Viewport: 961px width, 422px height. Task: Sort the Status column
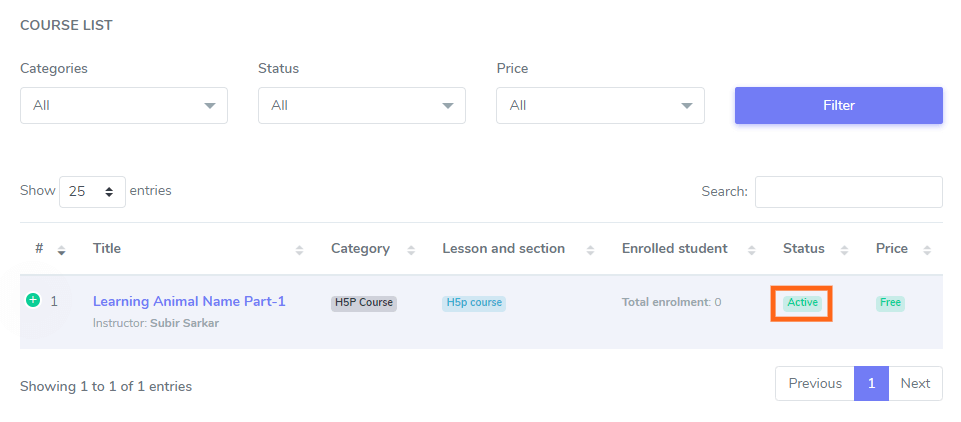(844, 250)
